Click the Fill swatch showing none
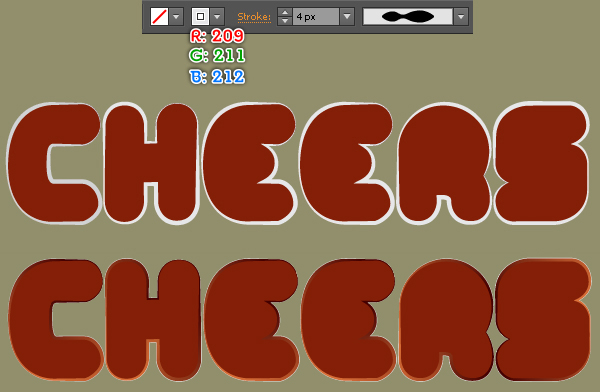The image size is (600, 392). (160, 17)
